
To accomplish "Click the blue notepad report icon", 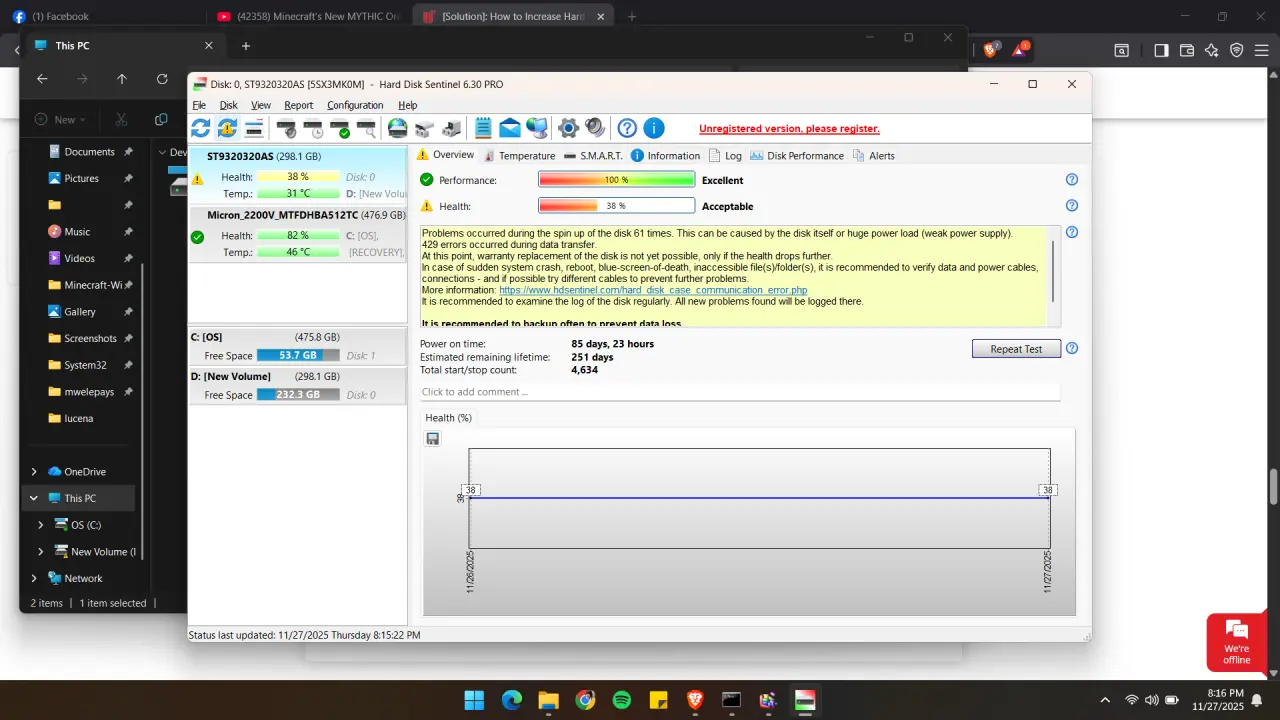I will click(x=484, y=128).
